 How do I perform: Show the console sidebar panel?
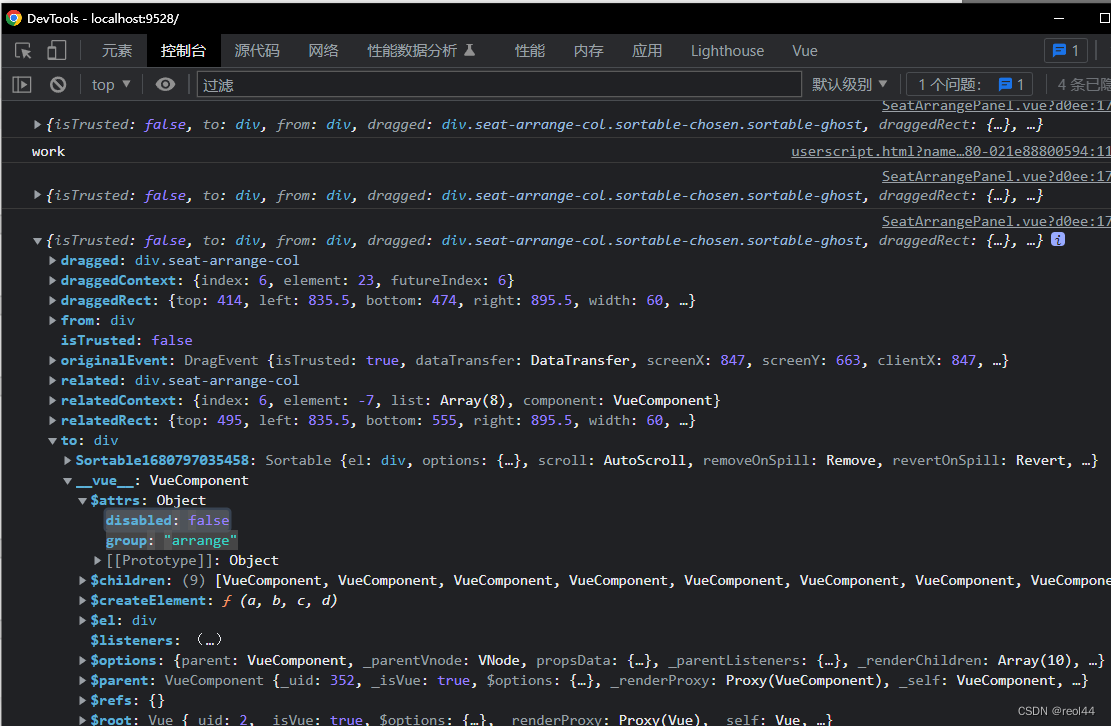22,85
